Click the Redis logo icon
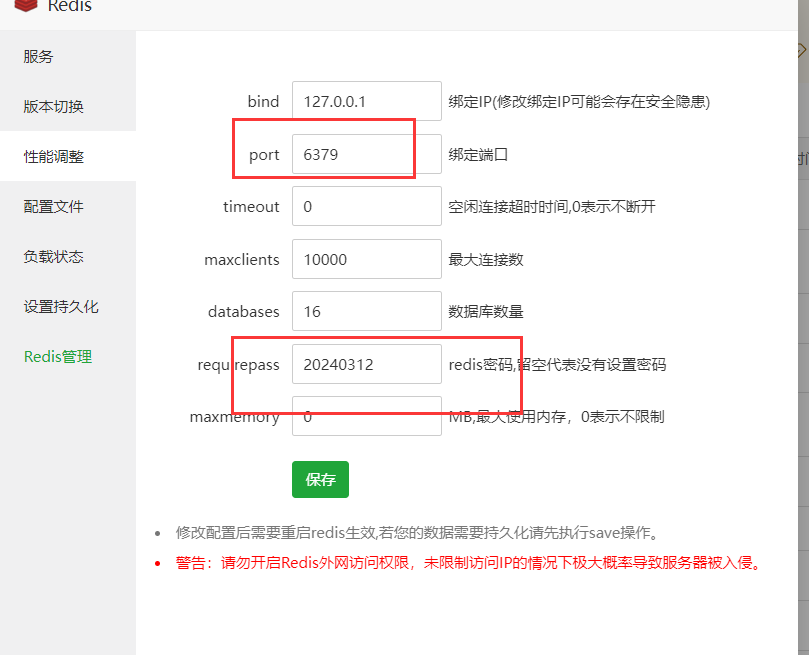 point(26,5)
